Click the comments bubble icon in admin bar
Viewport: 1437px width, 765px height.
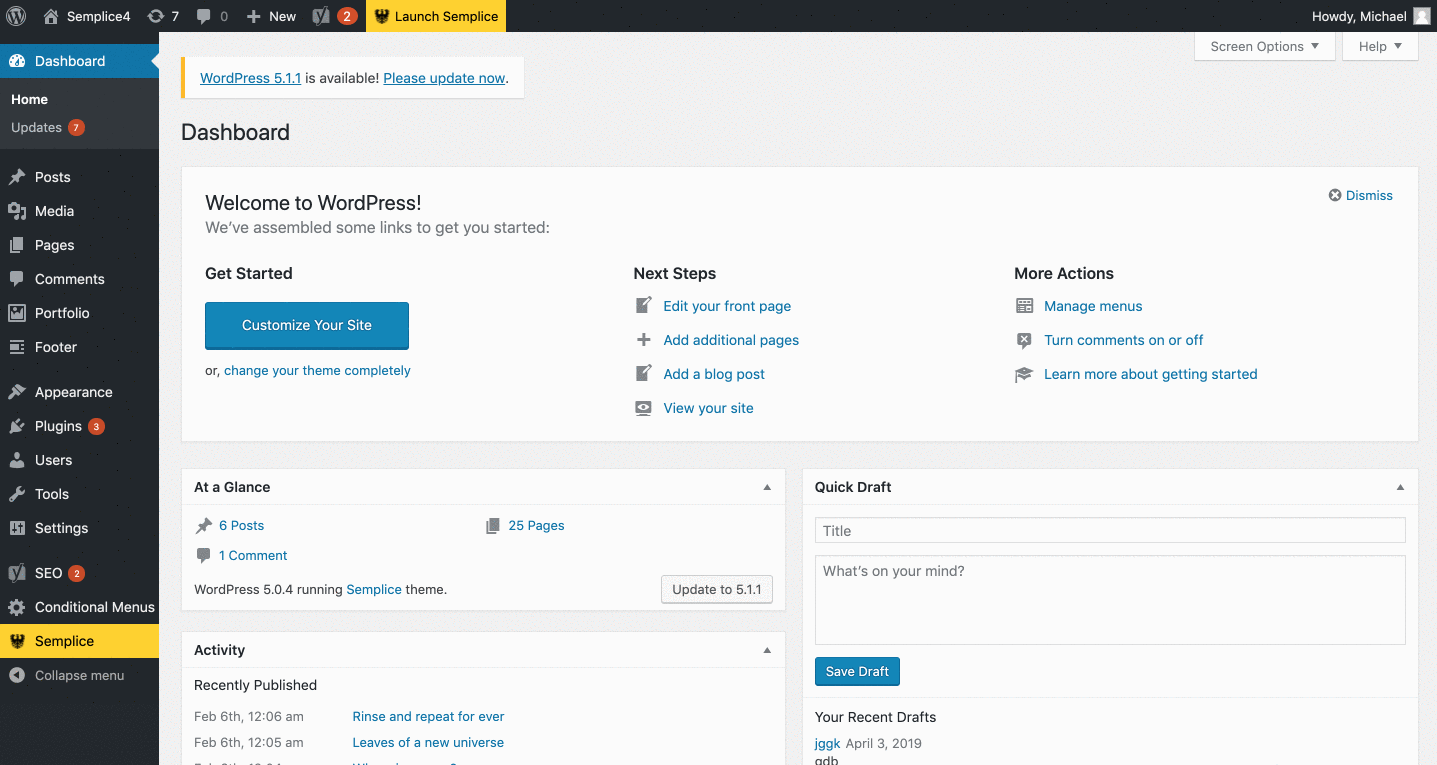(x=205, y=15)
